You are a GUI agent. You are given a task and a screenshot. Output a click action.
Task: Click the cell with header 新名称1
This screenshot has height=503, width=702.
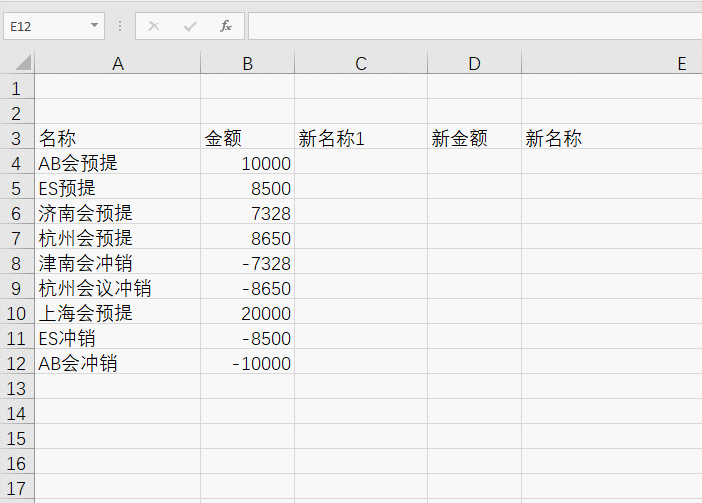pos(361,138)
